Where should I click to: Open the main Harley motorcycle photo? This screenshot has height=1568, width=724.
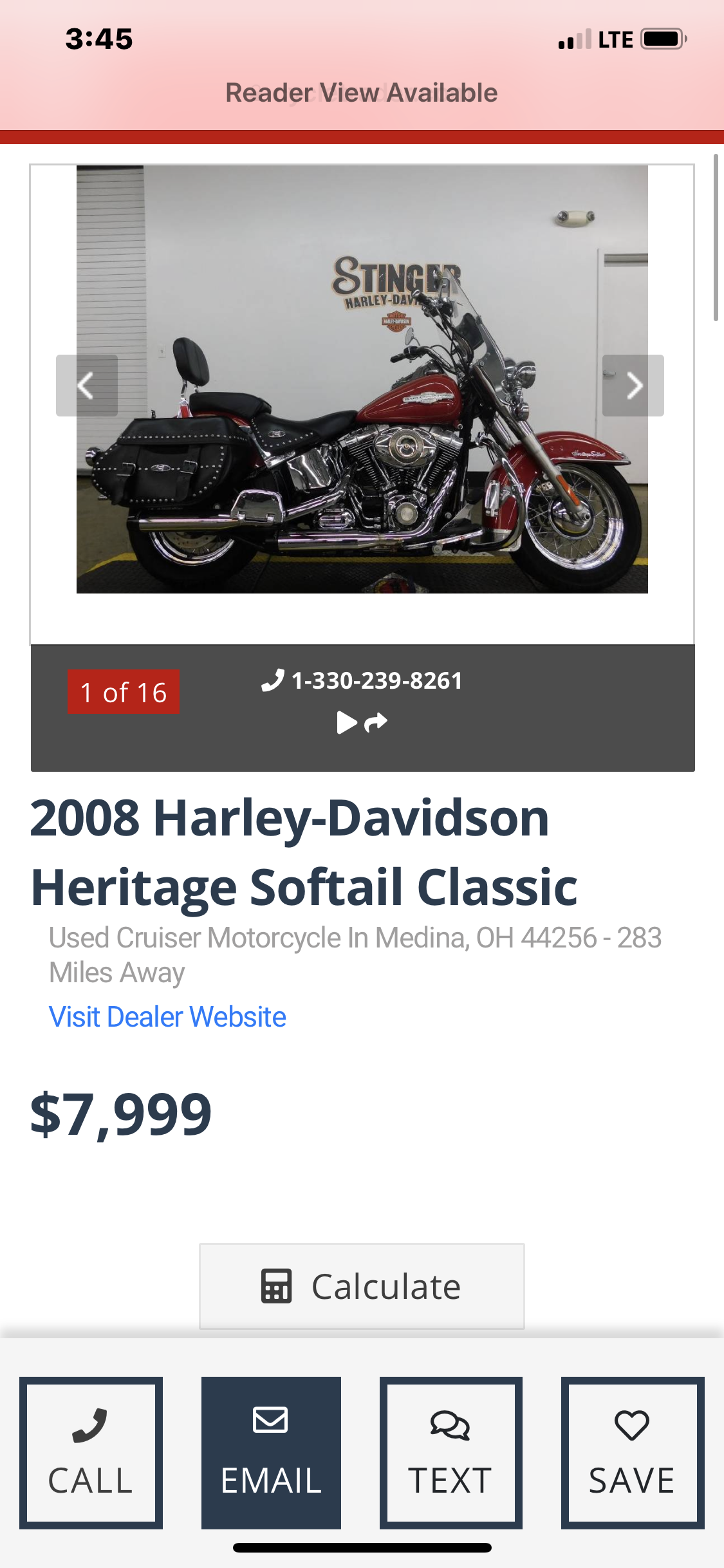[362, 379]
